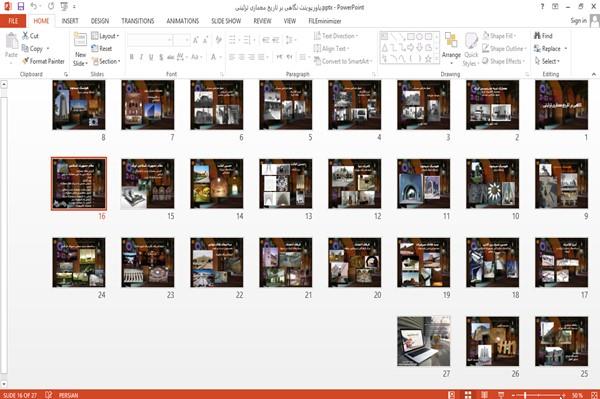
Task: Click Convert to SmartArt
Action: (x=342, y=61)
